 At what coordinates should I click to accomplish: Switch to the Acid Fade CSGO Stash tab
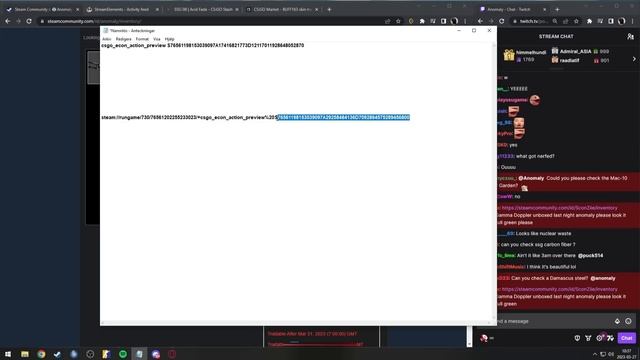click(202, 9)
